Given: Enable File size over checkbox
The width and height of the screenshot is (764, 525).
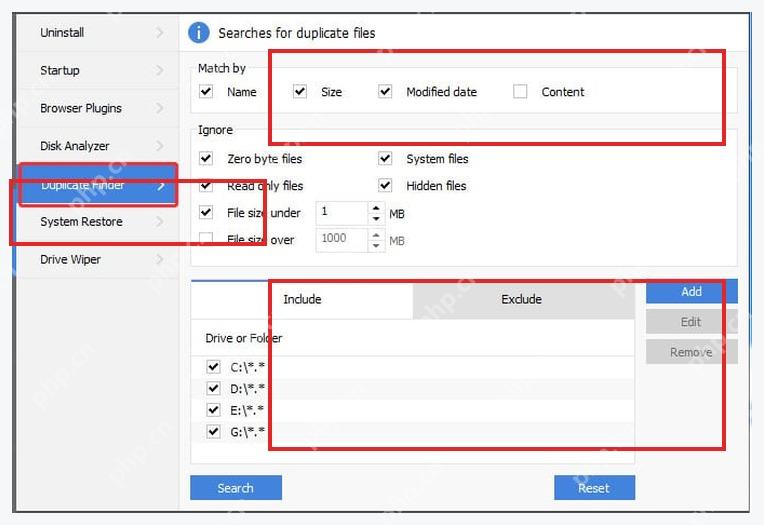Looking at the screenshot, I should pos(206,239).
